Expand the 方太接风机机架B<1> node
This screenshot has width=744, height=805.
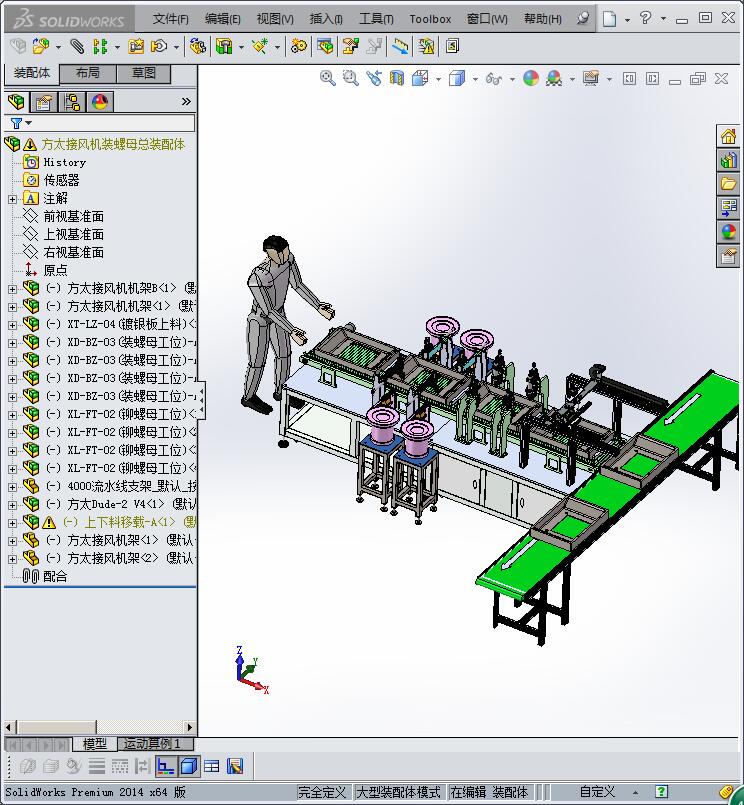click(x=12, y=289)
